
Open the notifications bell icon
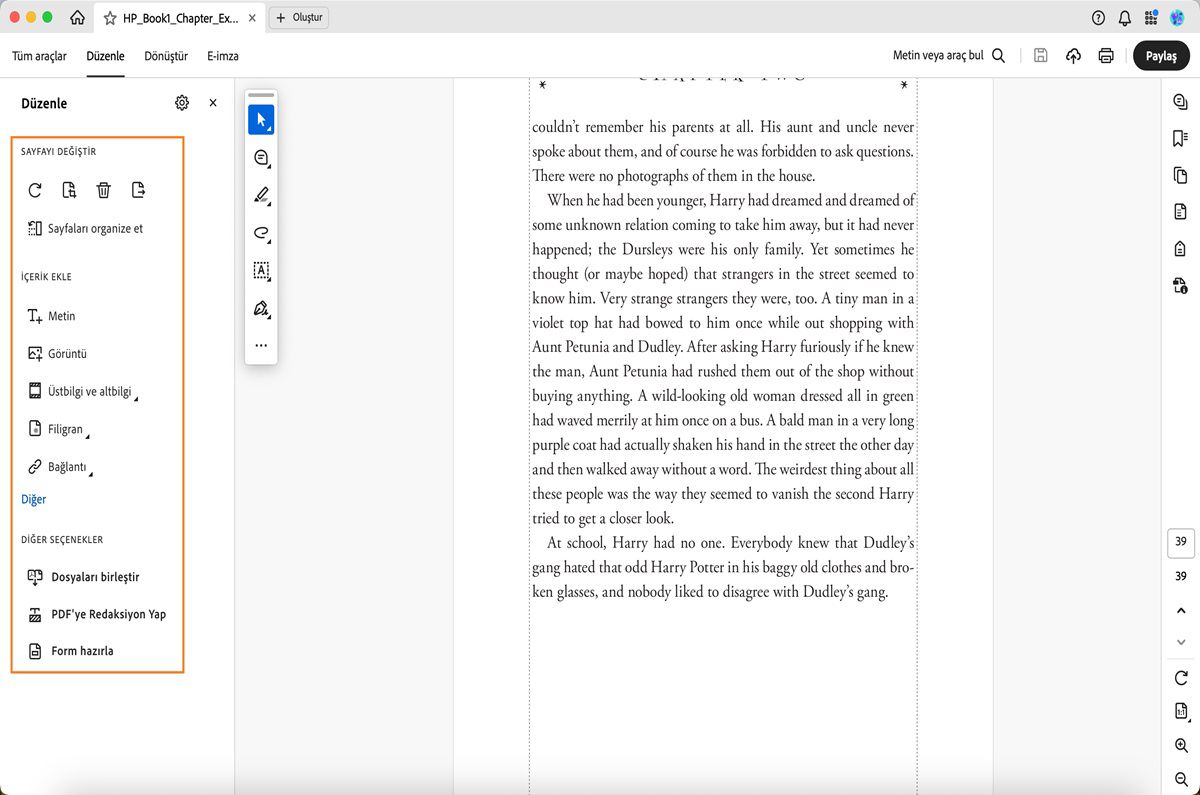1125,18
